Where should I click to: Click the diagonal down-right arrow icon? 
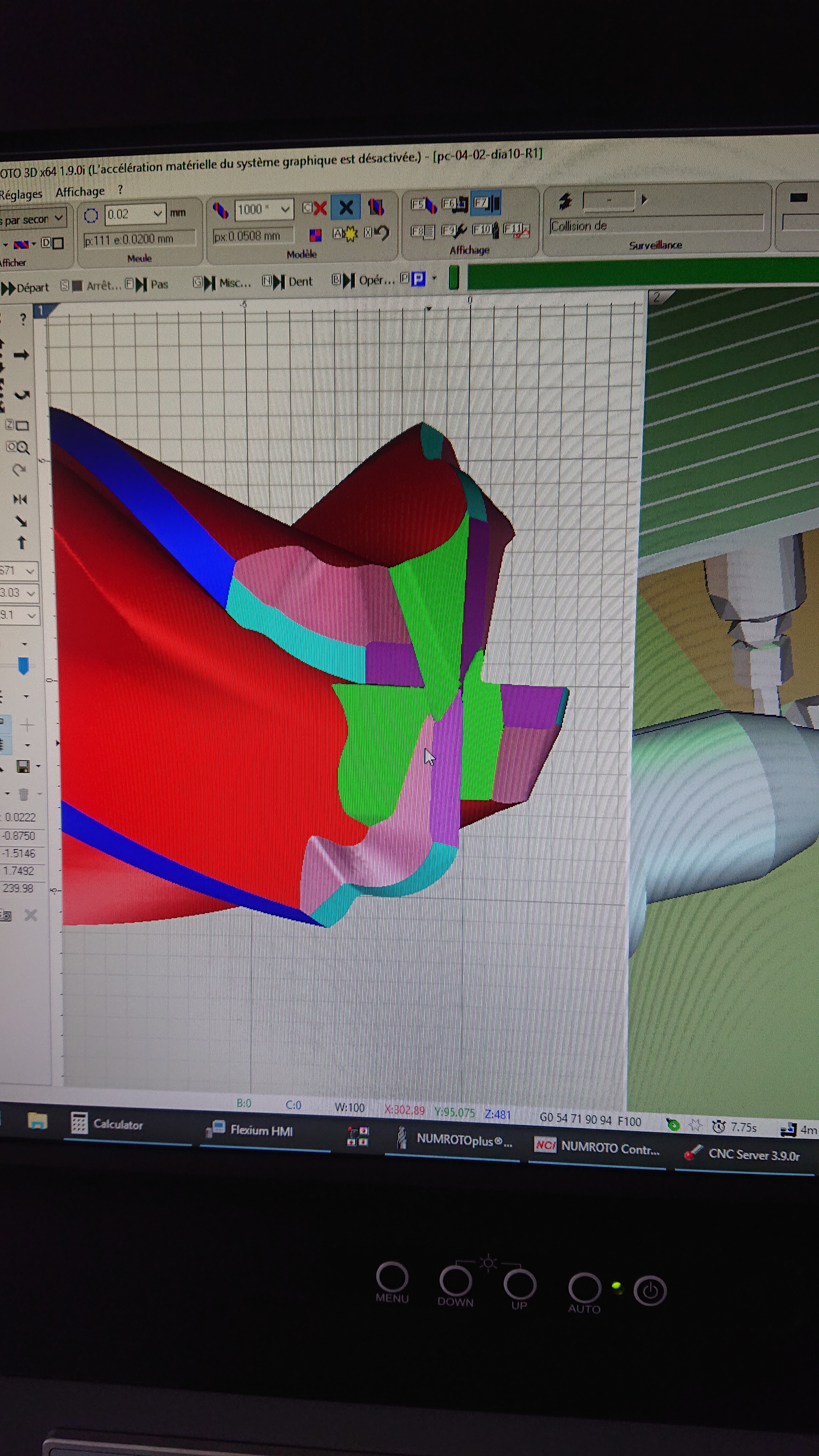click(21, 521)
